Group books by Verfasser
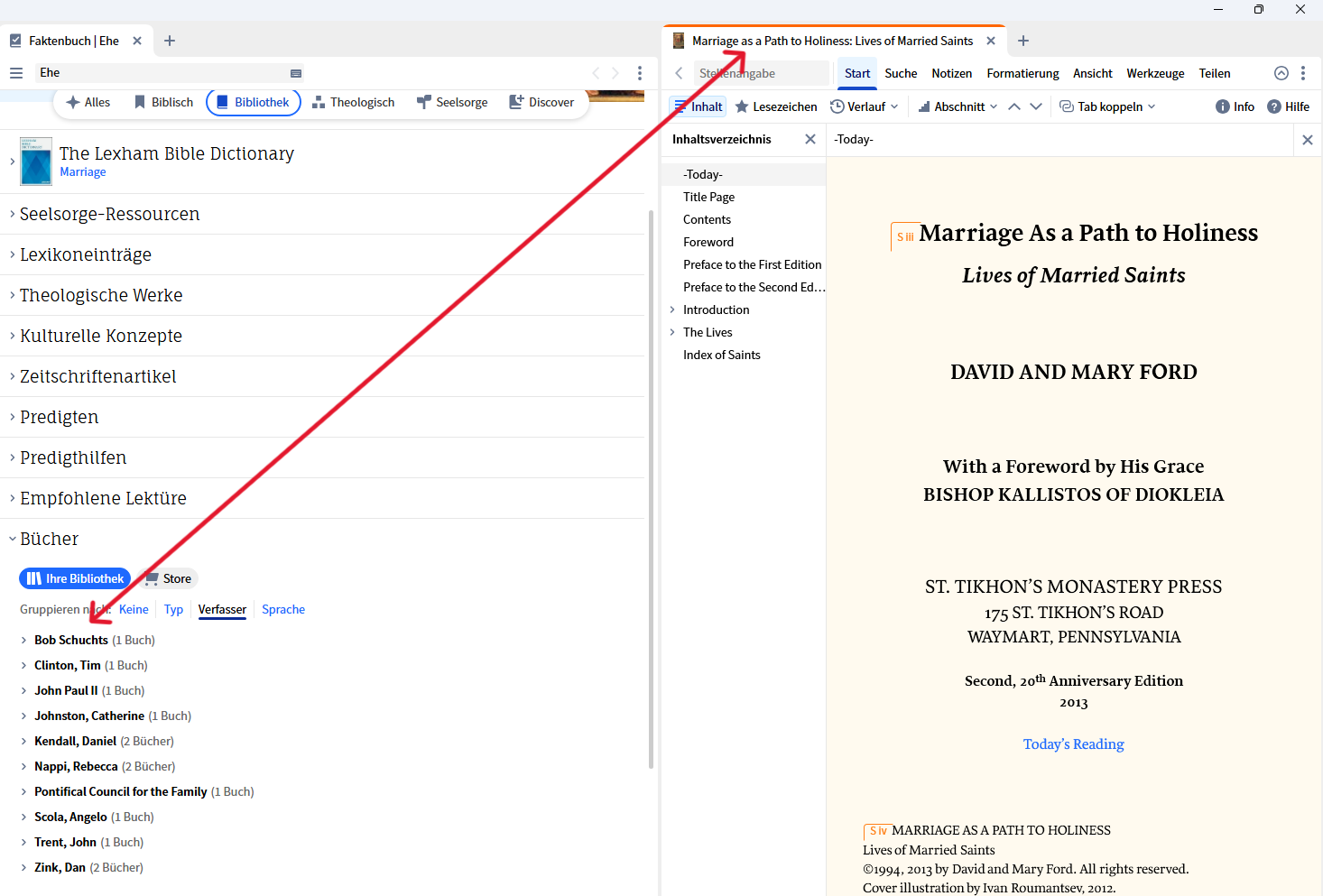Image resolution: width=1323 pixels, height=896 pixels. click(x=222, y=609)
